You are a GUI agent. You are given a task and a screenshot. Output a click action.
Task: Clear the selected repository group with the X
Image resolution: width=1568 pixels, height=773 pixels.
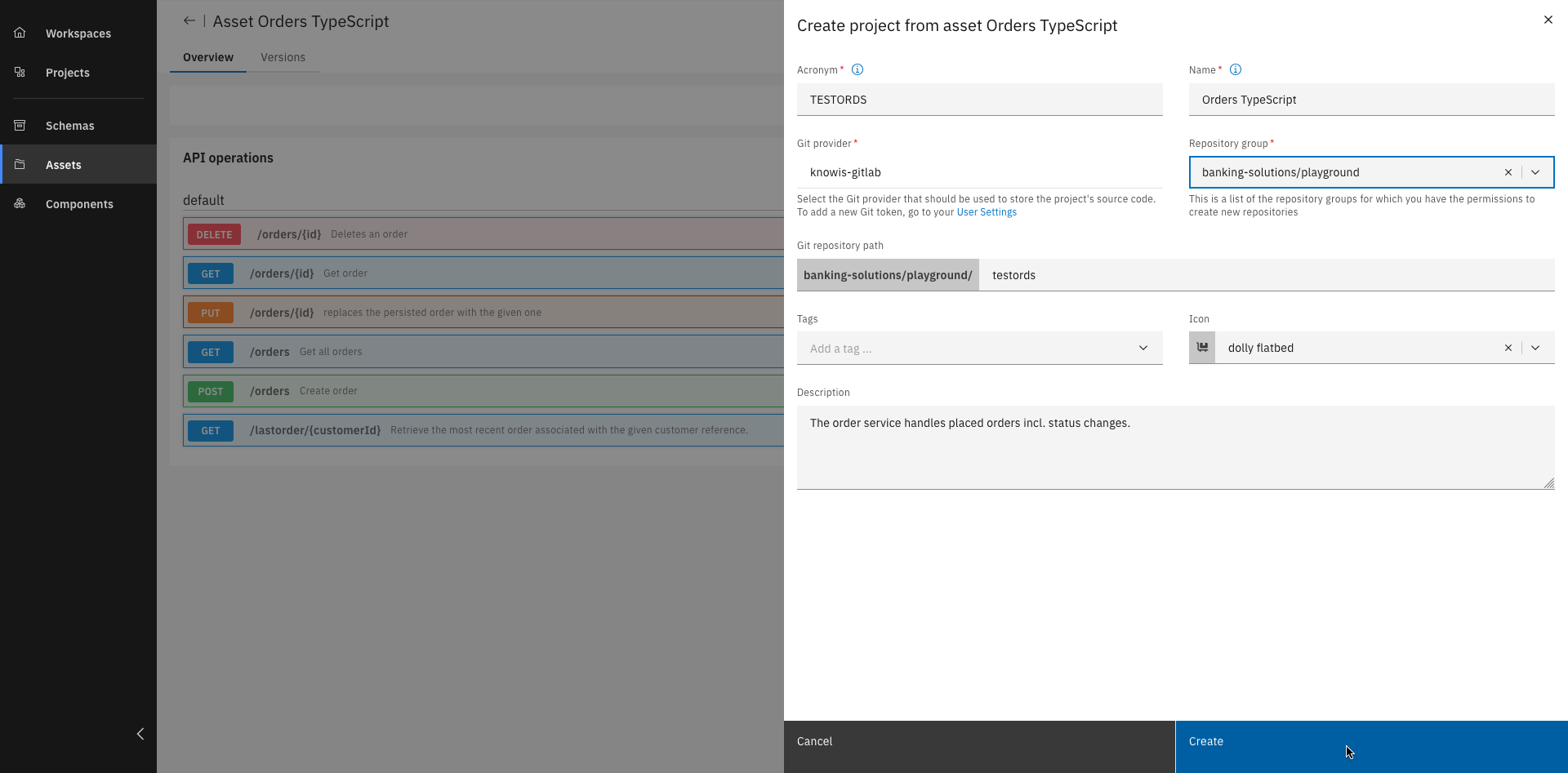1508,172
